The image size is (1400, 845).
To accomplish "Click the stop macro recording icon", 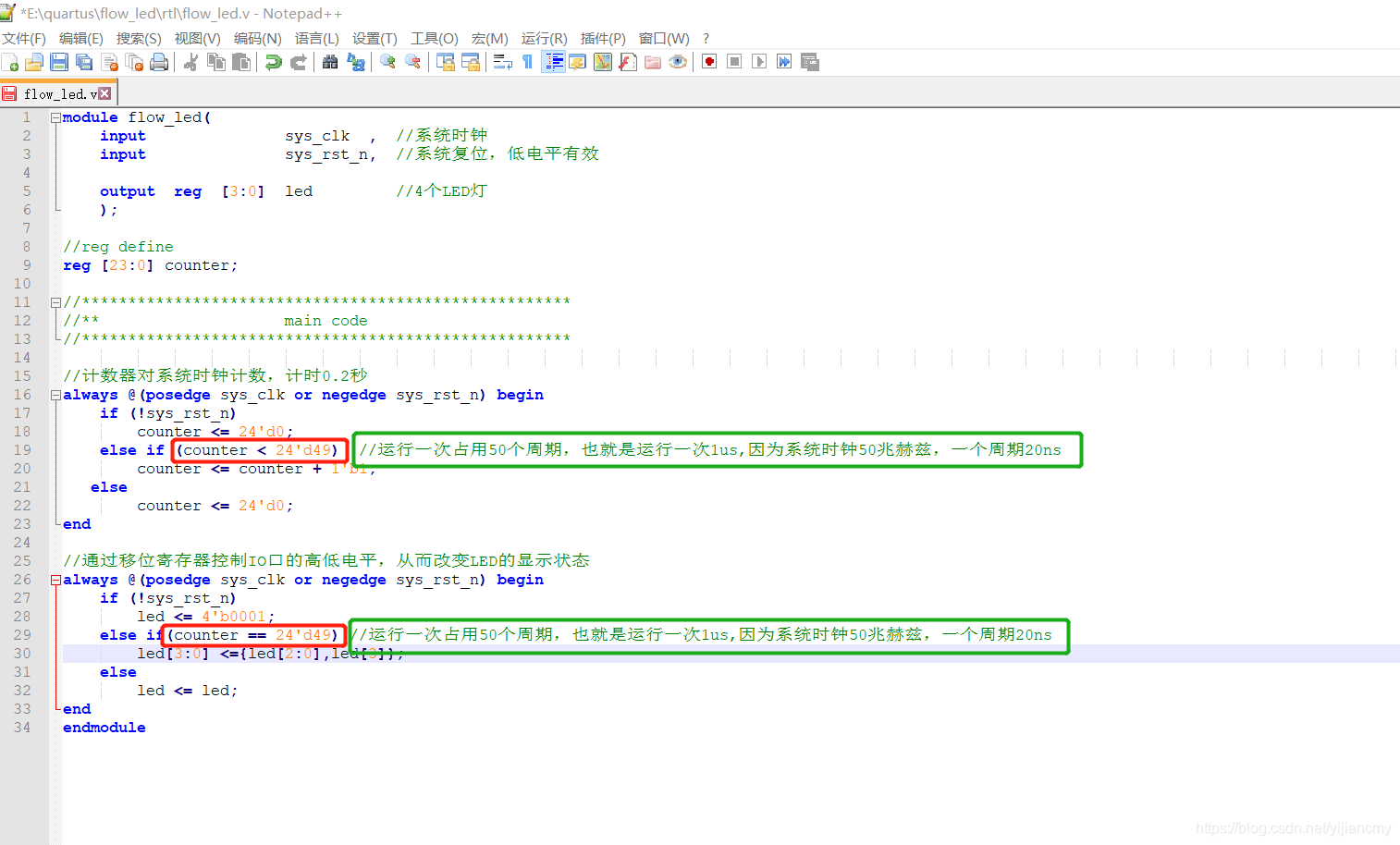I will tap(734, 62).
